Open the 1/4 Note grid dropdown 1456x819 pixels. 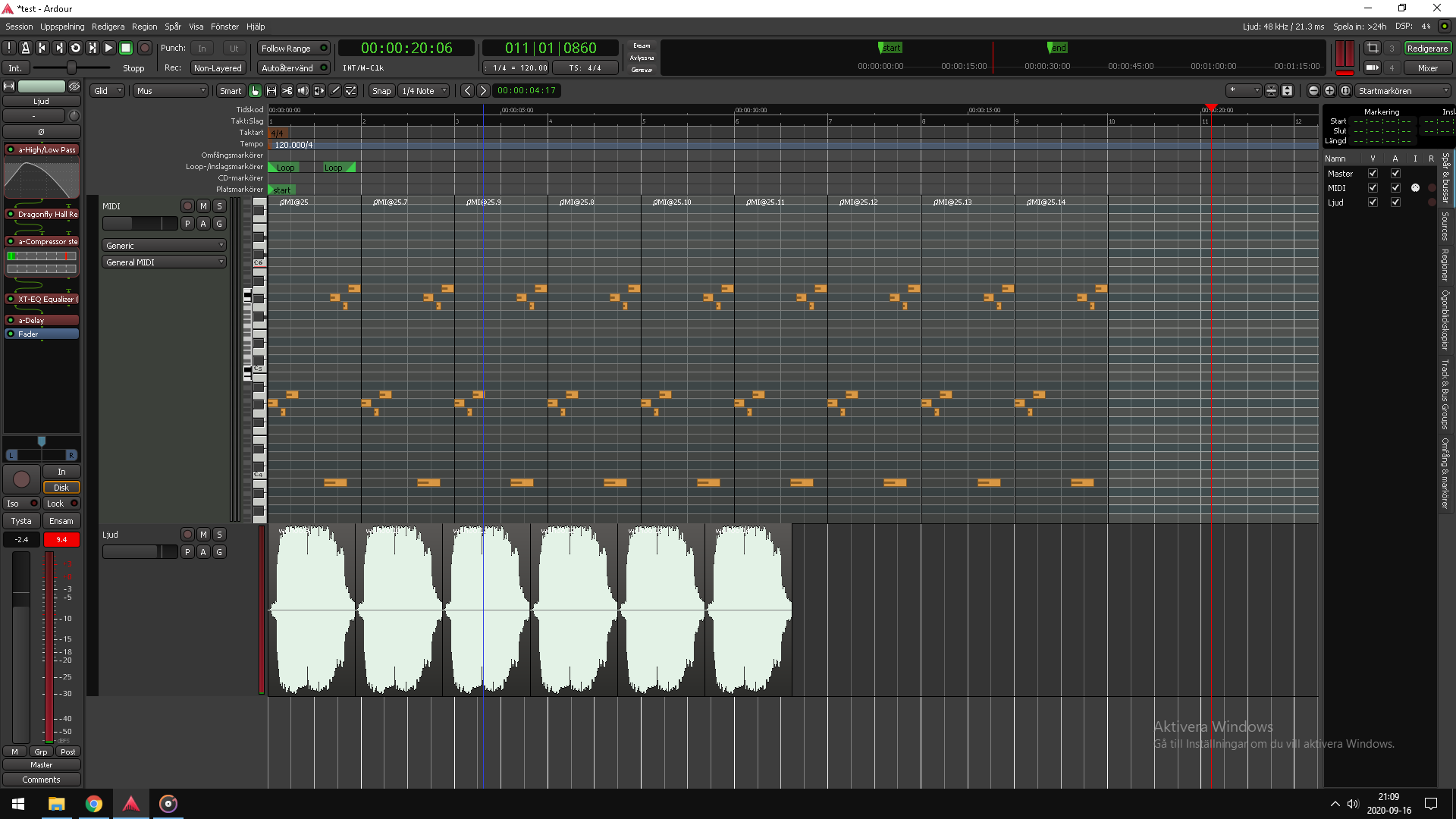click(424, 91)
